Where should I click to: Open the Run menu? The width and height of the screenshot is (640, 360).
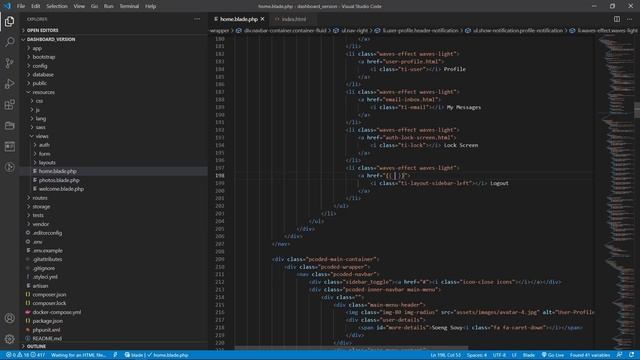109,6
